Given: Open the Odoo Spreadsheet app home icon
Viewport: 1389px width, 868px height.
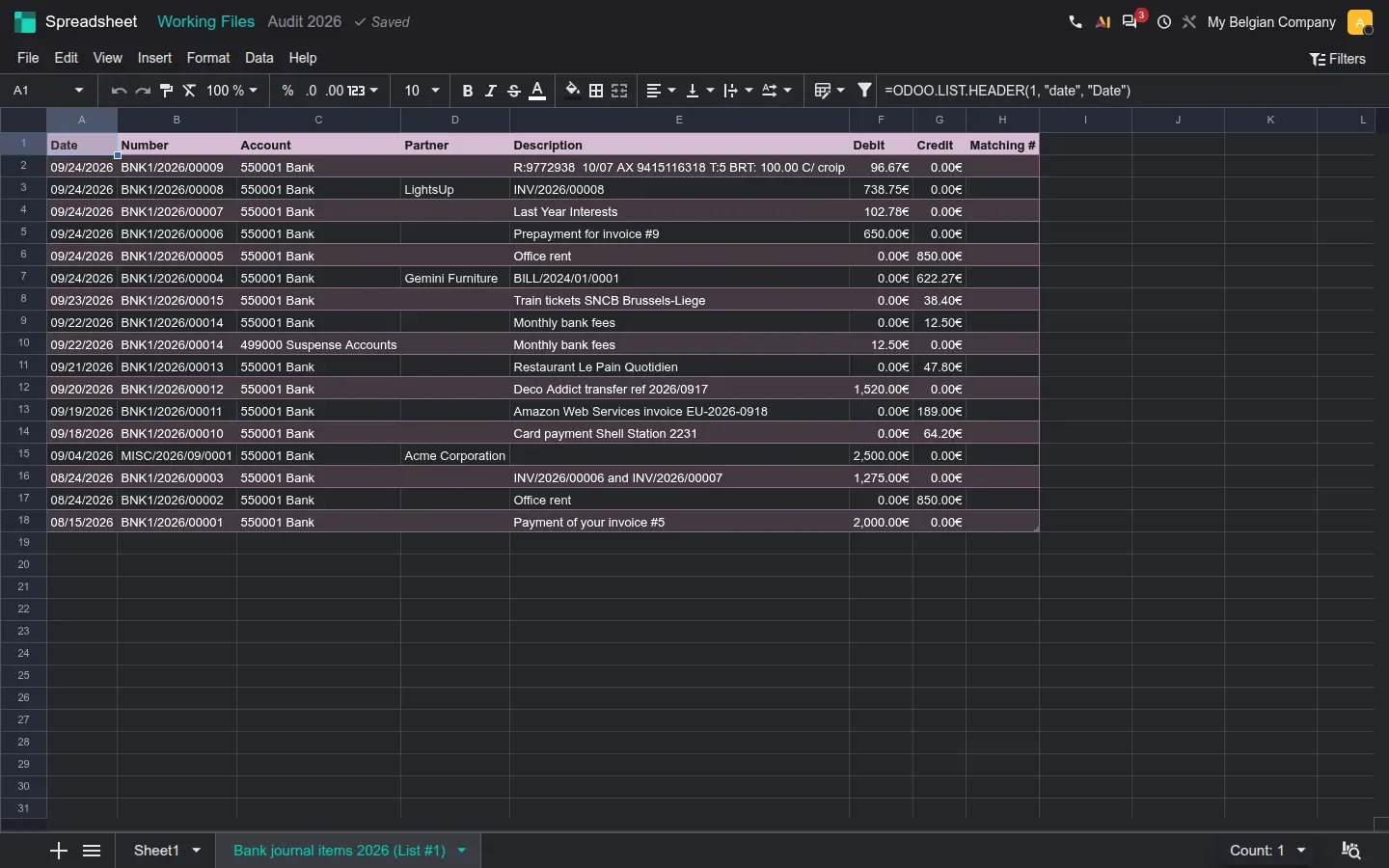Looking at the screenshot, I should click(24, 21).
